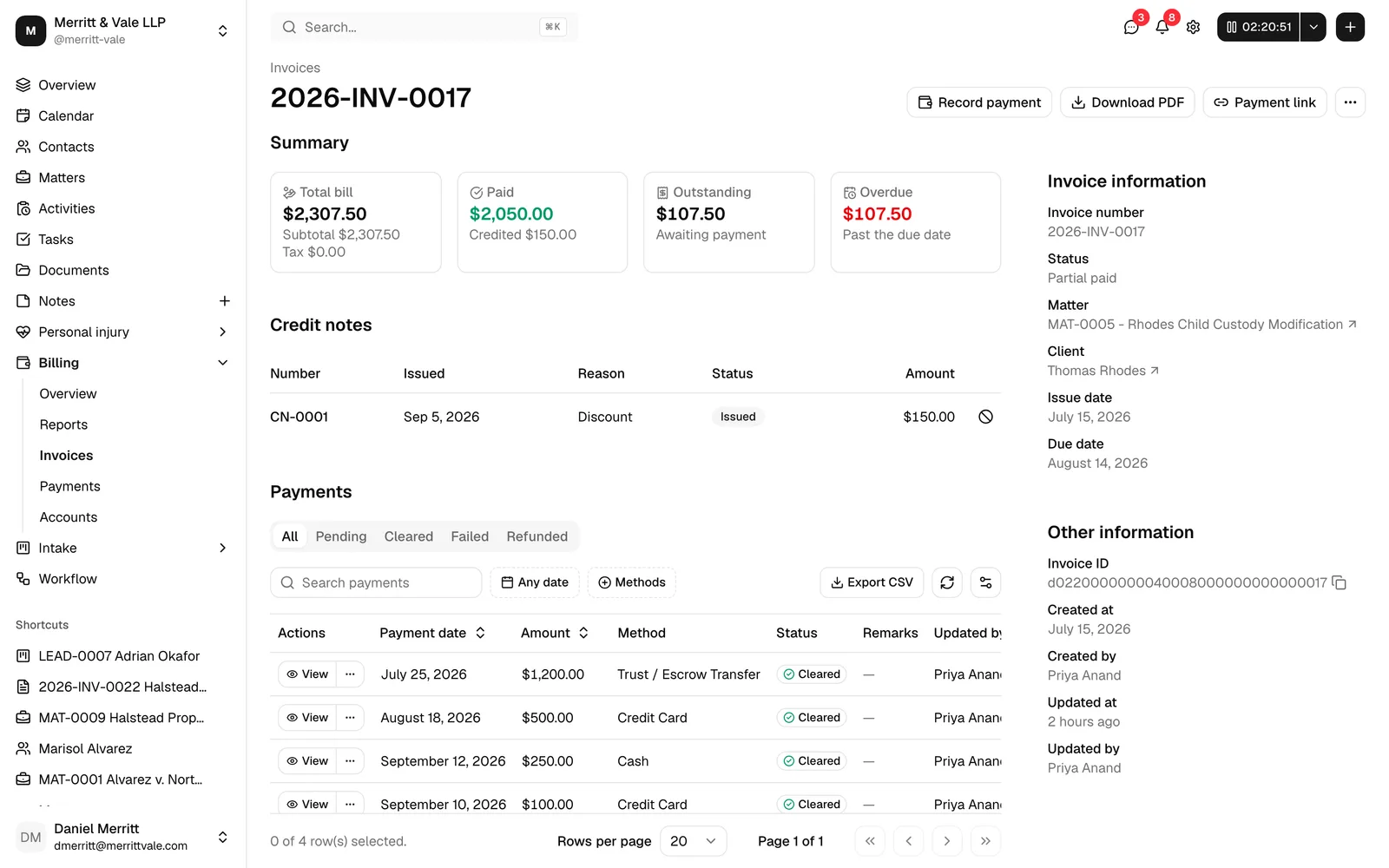Void credit note CN-0001
This screenshot has height=868, width=1389.
985,417
